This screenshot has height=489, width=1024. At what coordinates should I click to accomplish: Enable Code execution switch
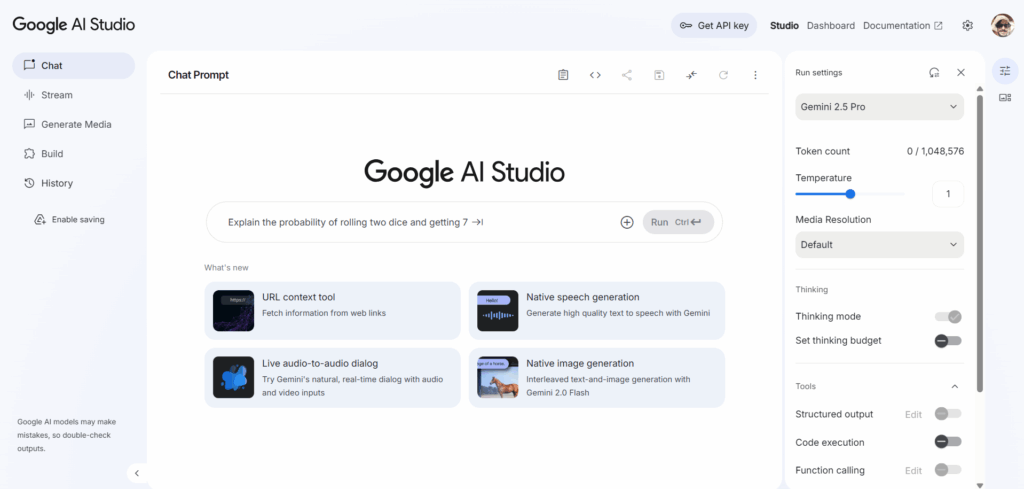(948, 442)
